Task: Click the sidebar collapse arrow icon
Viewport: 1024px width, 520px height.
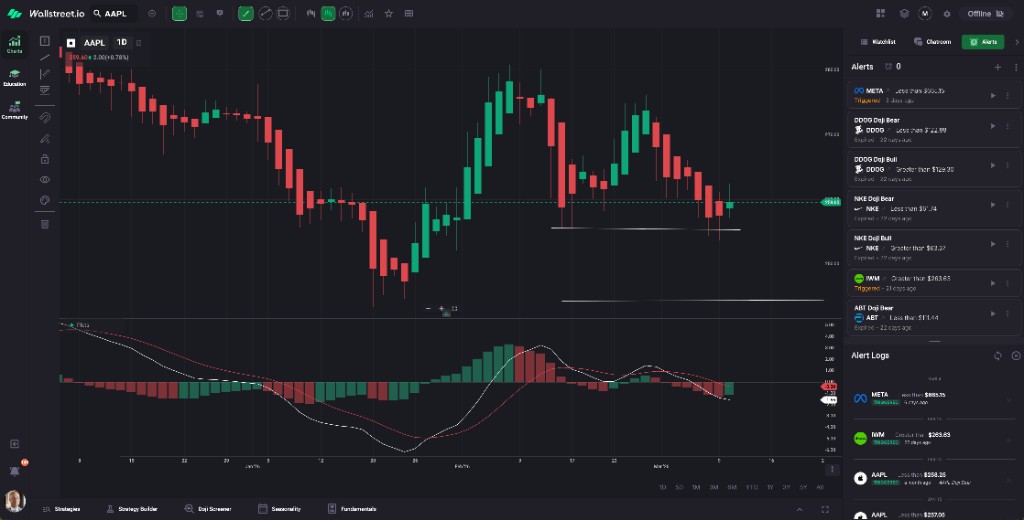Action: click(x=14, y=444)
